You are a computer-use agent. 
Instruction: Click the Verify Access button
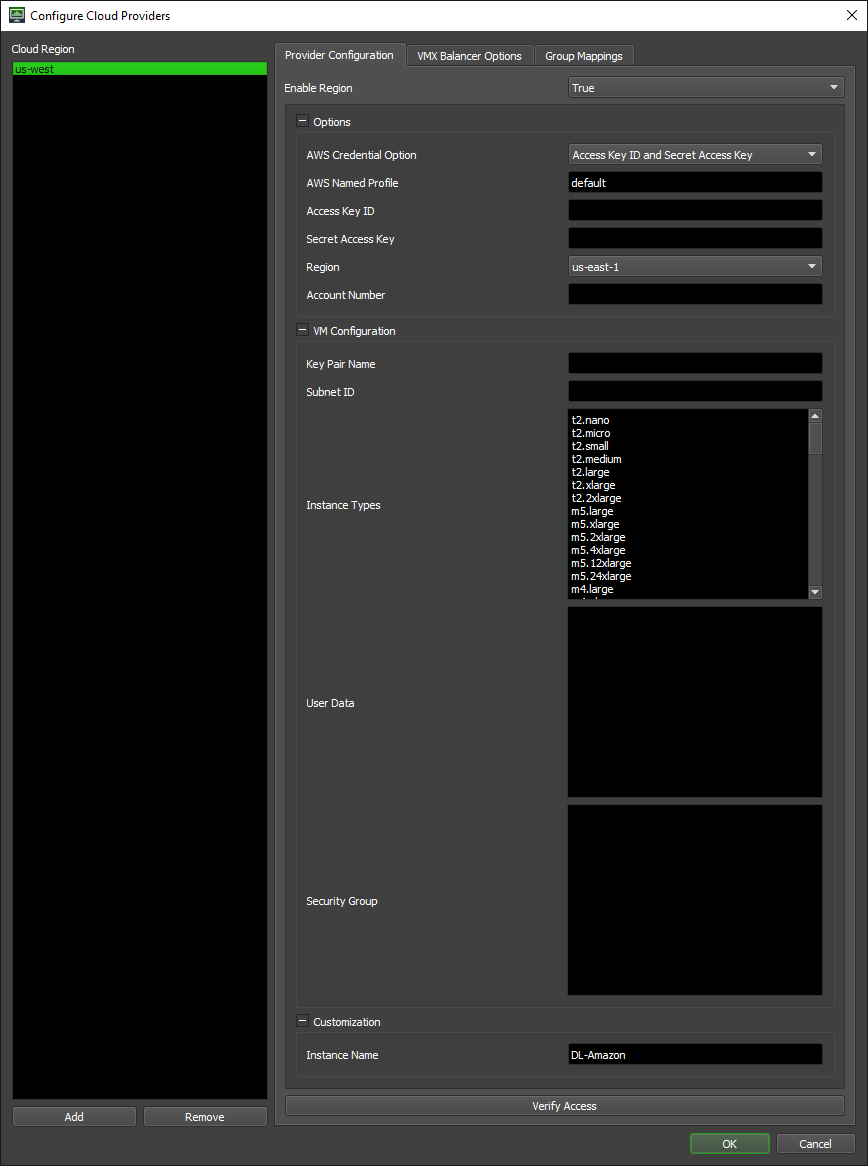(564, 1106)
